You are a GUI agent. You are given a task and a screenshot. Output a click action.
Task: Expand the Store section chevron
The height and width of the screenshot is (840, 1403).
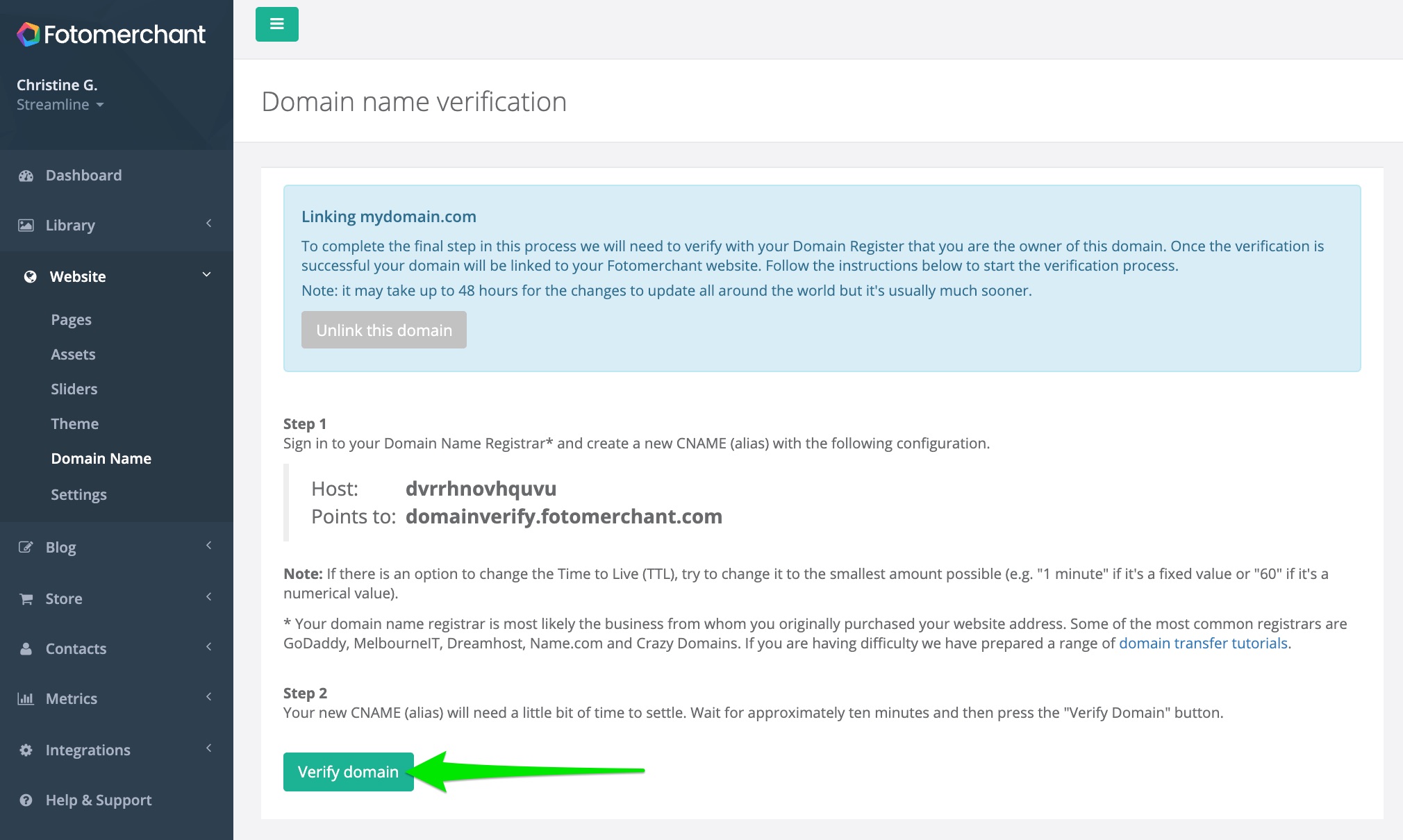208,597
